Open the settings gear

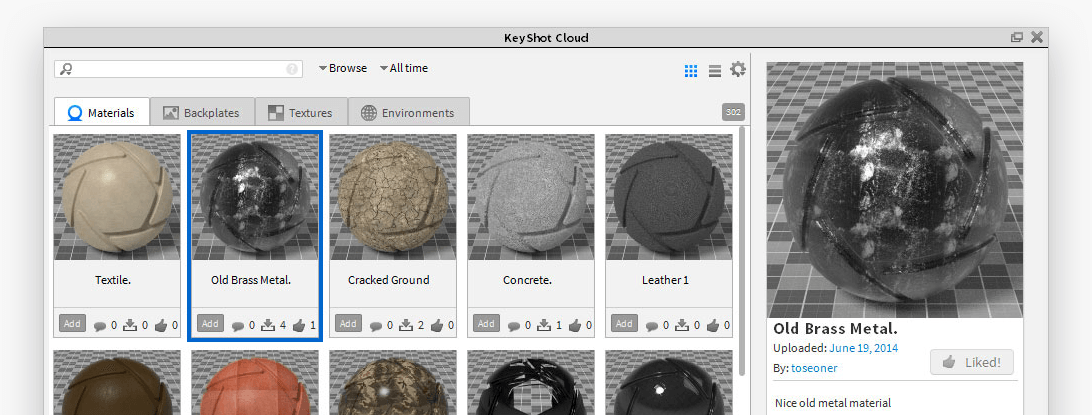[738, 69]
